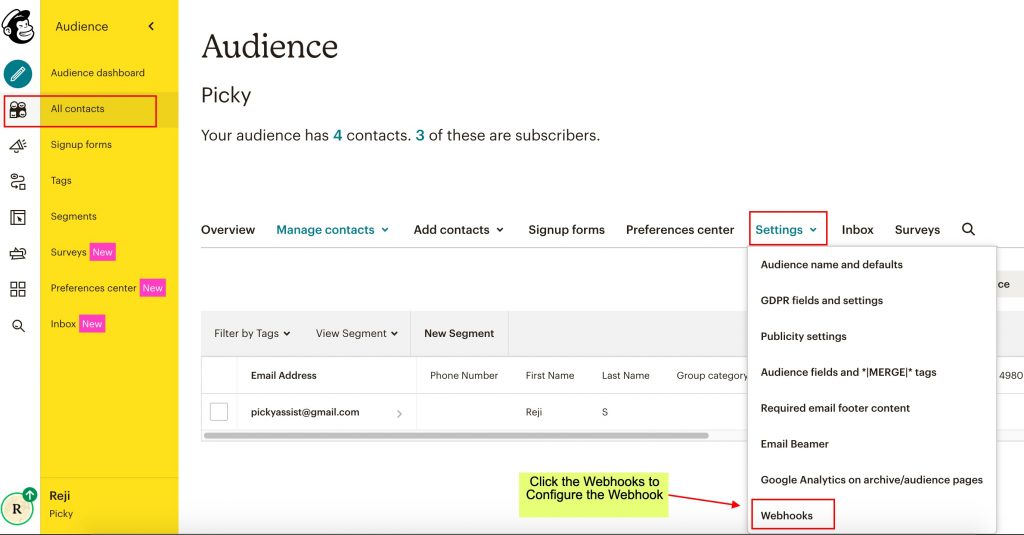Open Signup forms in yellow sidebar
The width and height of the screenshot is (1024, 535).
click(81, 145)
